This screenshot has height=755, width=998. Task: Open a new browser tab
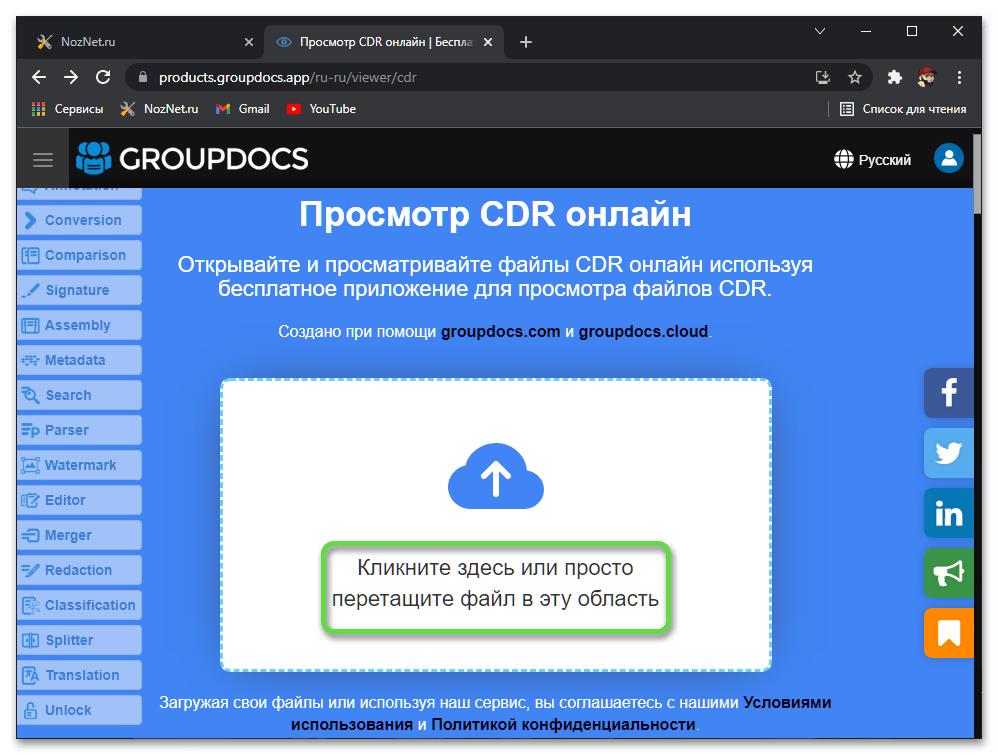click(526, 42)
